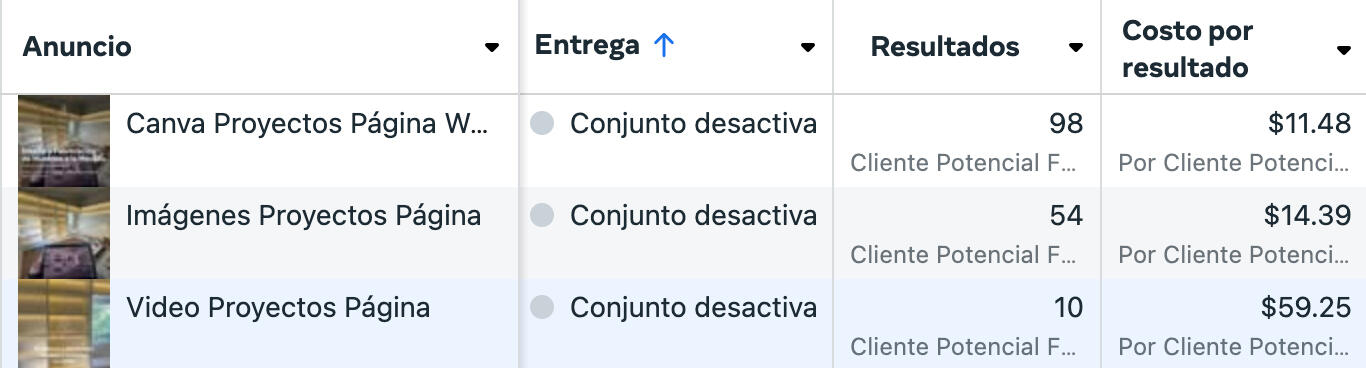Image resolution: width=1366 pixels, height=368 pixels.
Task: Open the Video Proyectos Página ad name
Action: [x=278, y=308]
